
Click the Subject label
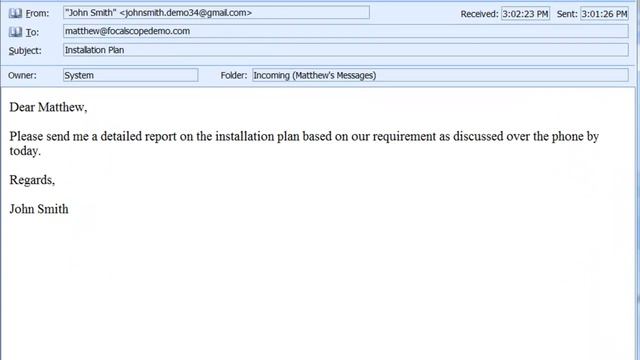point(25,51)
